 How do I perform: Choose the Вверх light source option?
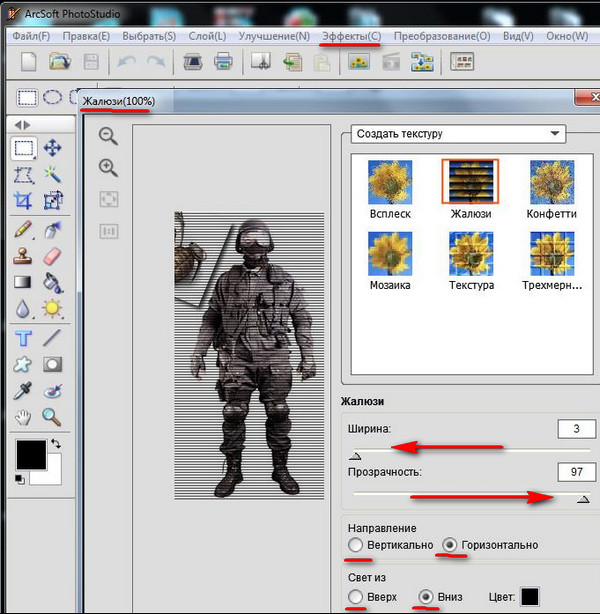click(357, 596)
